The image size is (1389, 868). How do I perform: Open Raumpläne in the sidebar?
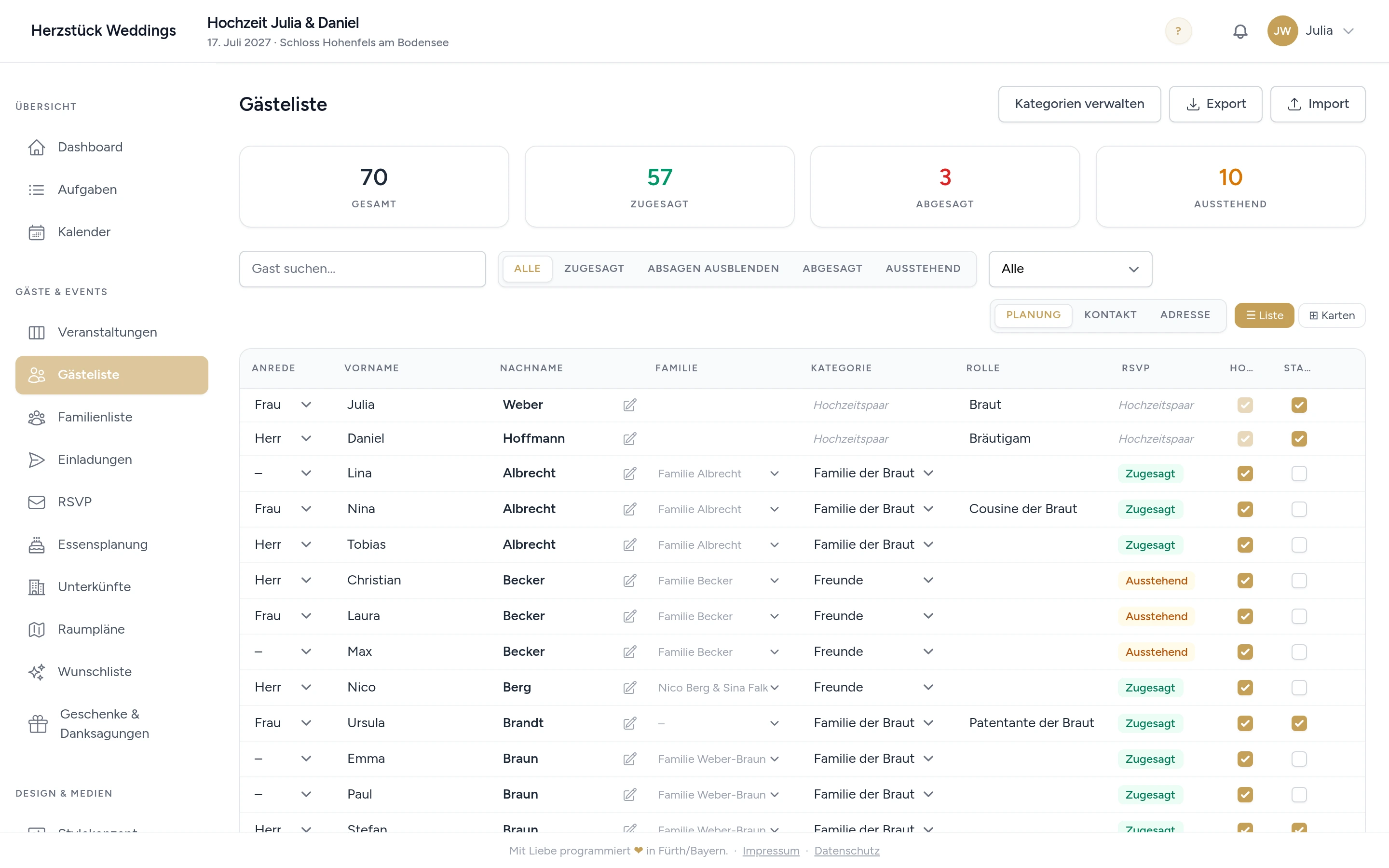tap(111, 630)
